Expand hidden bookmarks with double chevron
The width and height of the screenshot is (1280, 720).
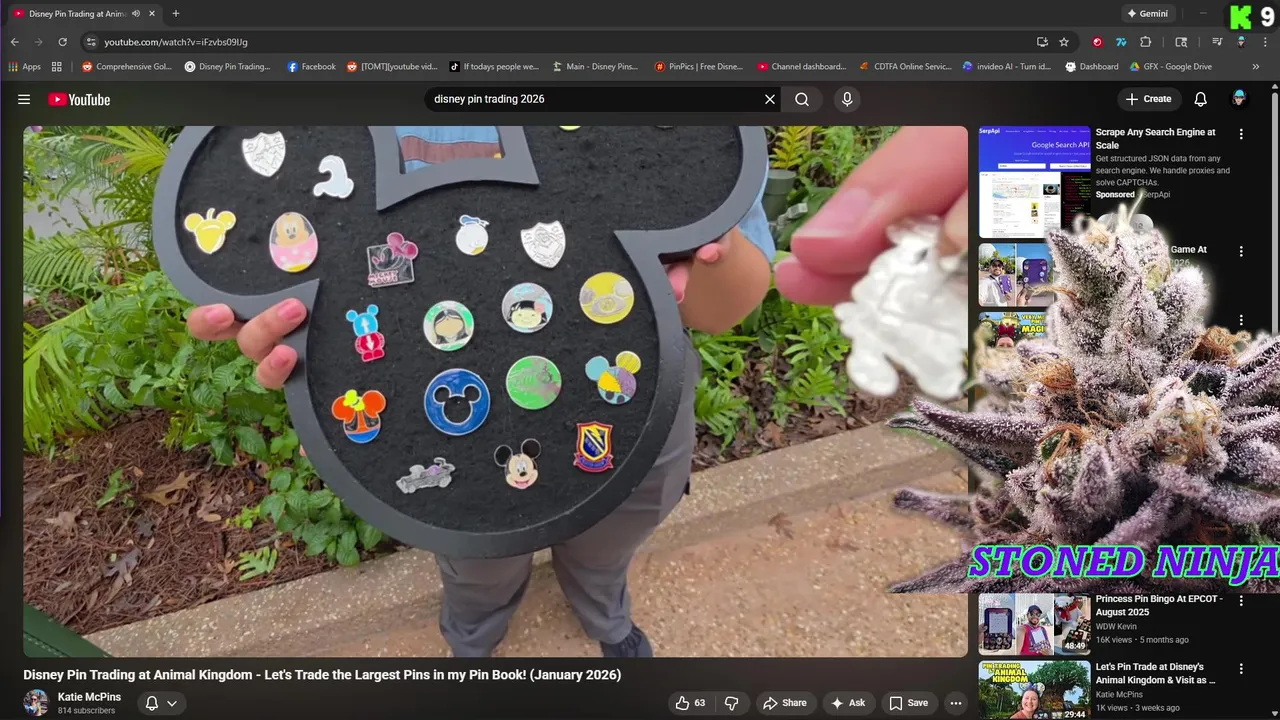[x=1256, y=67]
